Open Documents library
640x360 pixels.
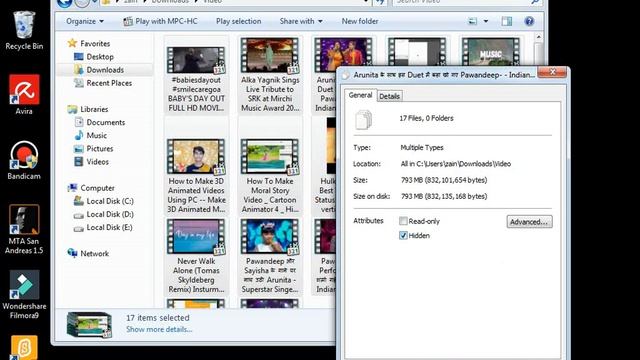tap(106, 122)
